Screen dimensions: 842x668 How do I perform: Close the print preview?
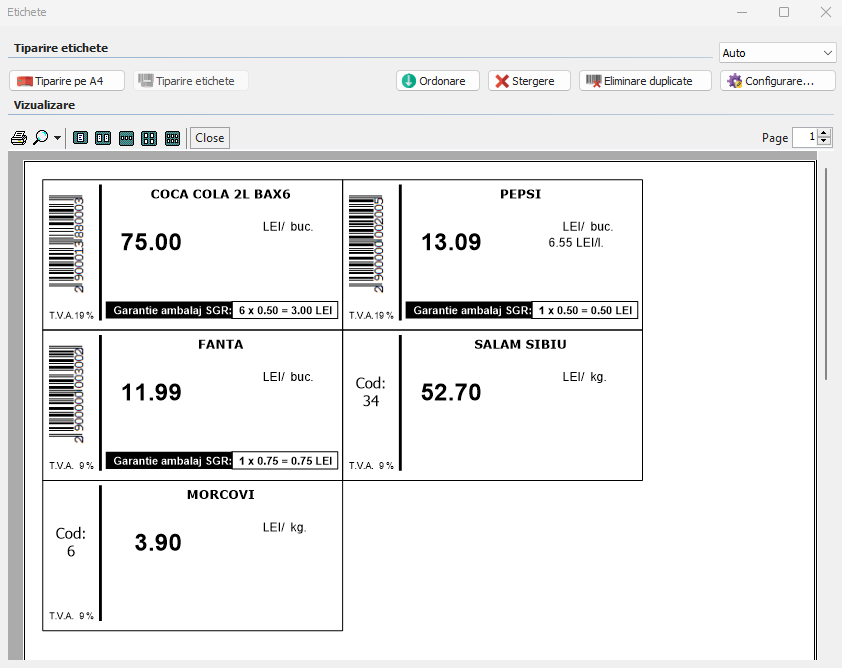tap(209, 138)
